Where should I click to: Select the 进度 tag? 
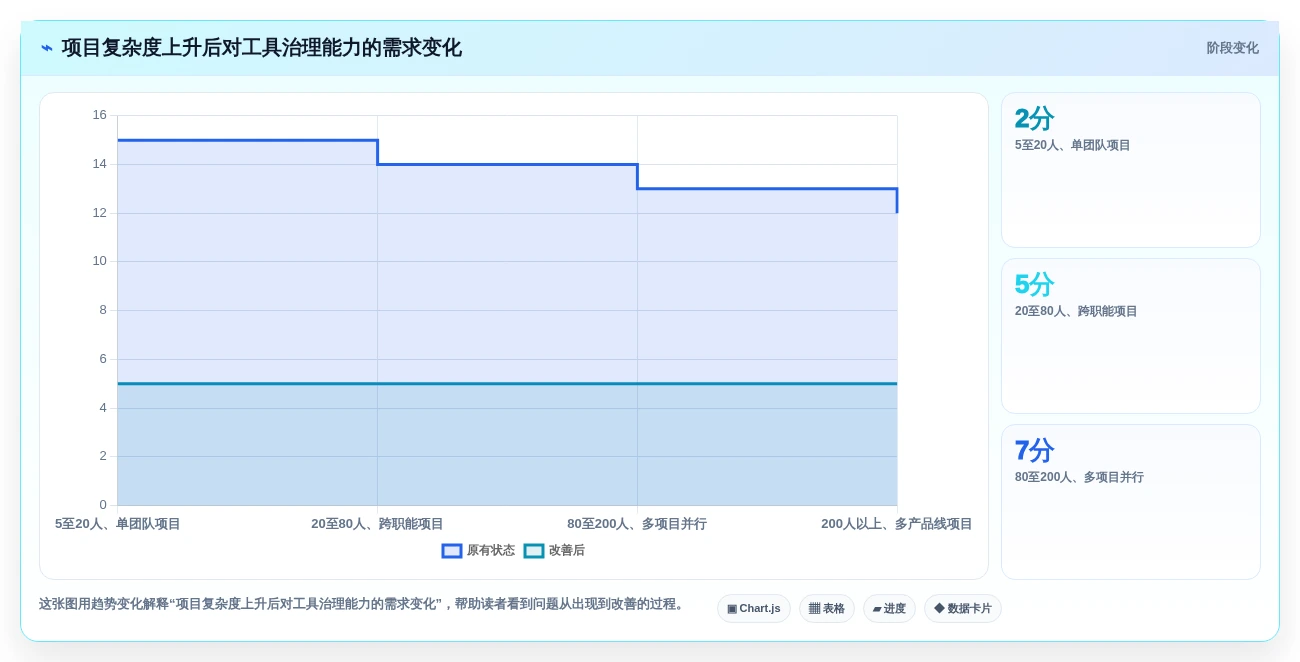coord(889,609)
